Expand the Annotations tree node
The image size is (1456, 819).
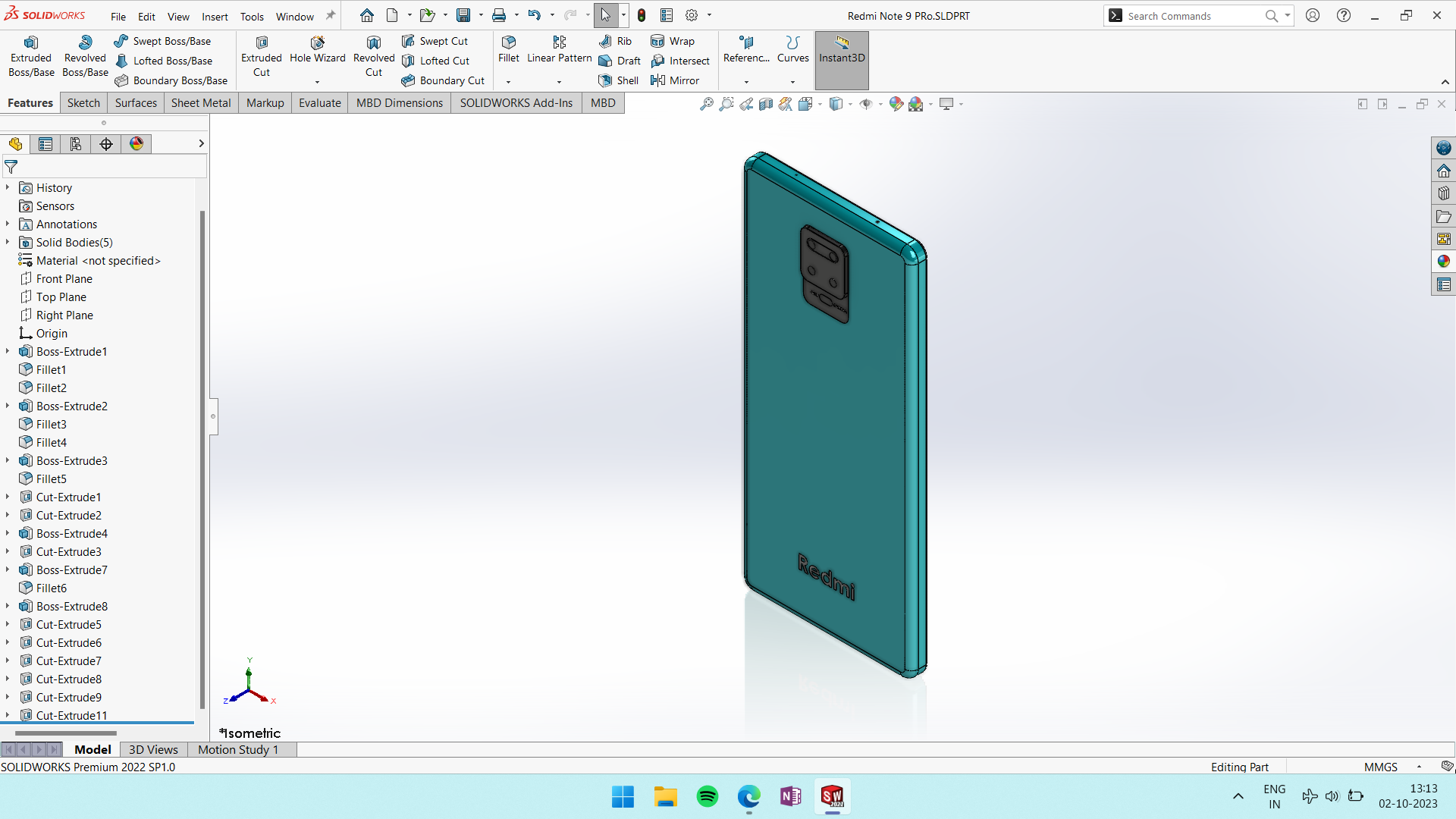click(x=8, y=224)
